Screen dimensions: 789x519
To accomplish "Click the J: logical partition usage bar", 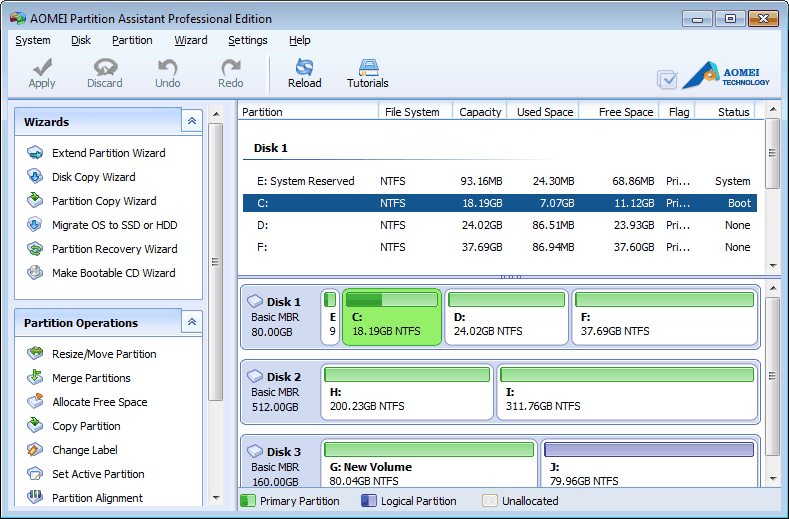I will click(x=648, y=451).
